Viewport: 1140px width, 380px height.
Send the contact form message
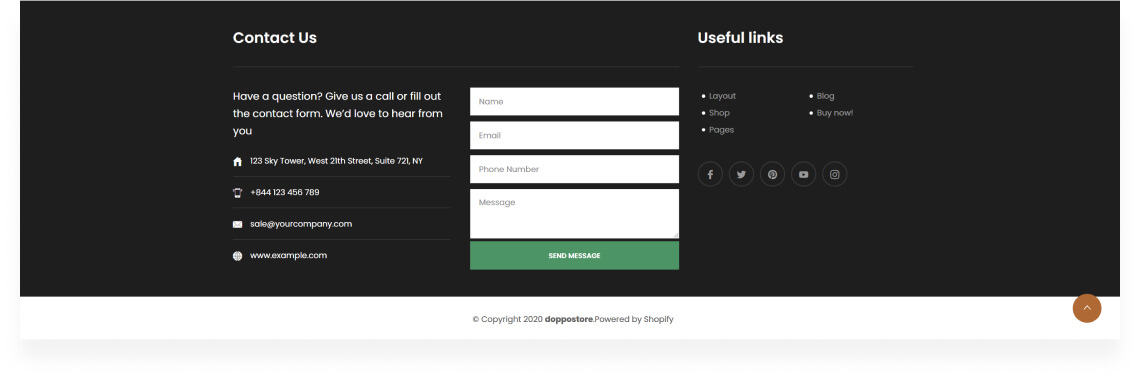pyautogui.click(x=574, y=256)
